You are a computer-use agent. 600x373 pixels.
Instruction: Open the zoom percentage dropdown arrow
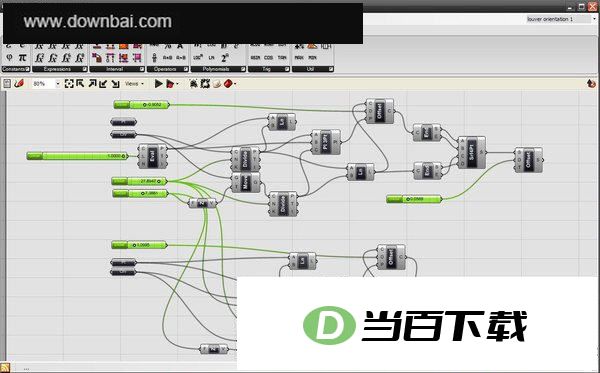coord(58,84)
